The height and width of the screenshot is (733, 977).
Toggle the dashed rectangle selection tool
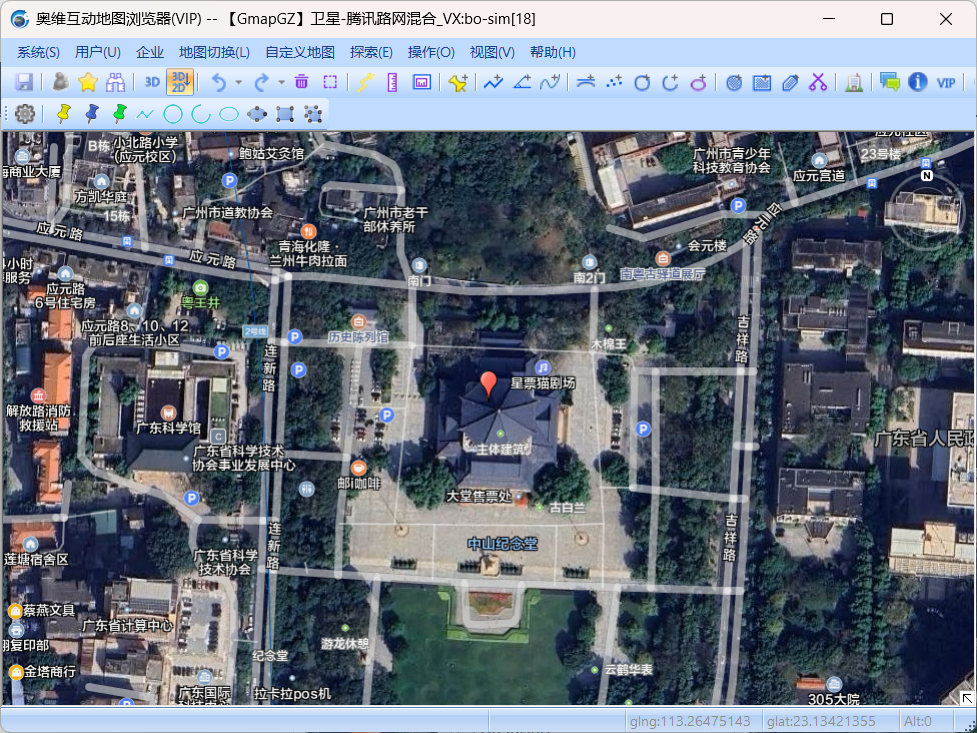330,83
